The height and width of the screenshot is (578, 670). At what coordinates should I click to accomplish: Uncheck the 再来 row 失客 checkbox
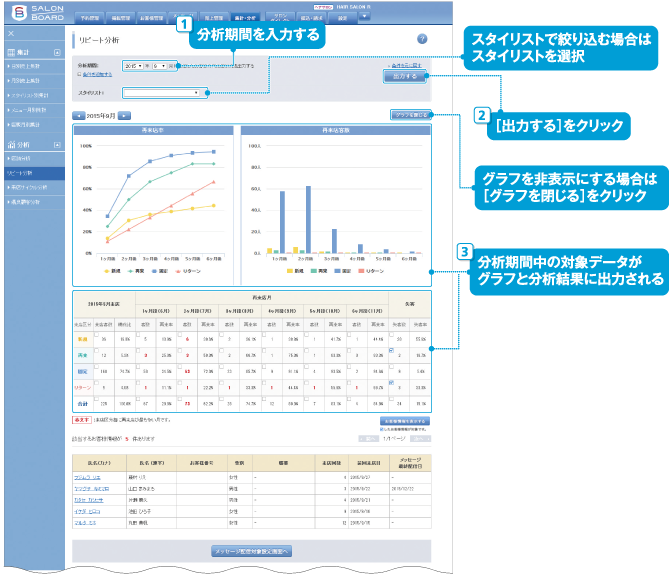click(391, 350)
